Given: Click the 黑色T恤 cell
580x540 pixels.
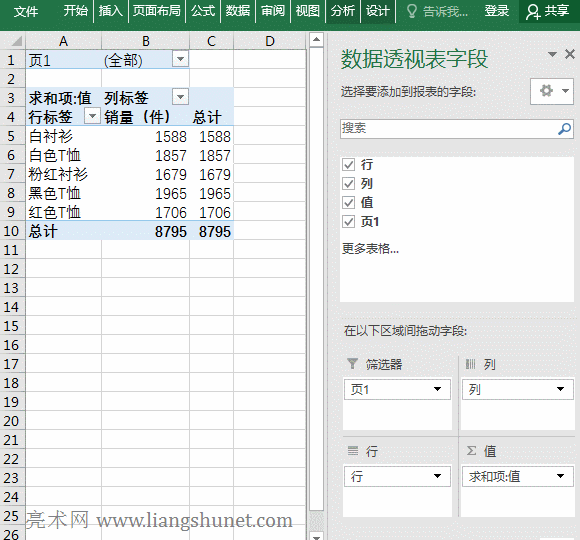Looking at the screenshot, I should pos(63,193).
